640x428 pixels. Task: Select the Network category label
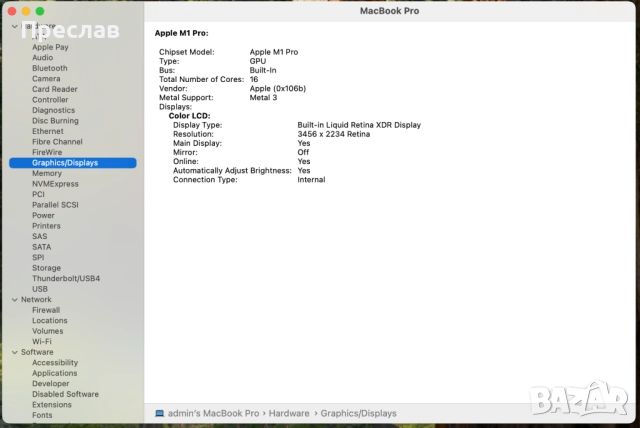[x=36, y=299]
